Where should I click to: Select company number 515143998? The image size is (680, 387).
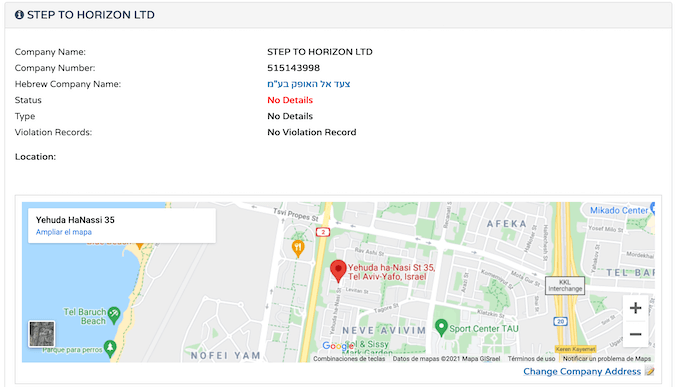coord(294,68)
